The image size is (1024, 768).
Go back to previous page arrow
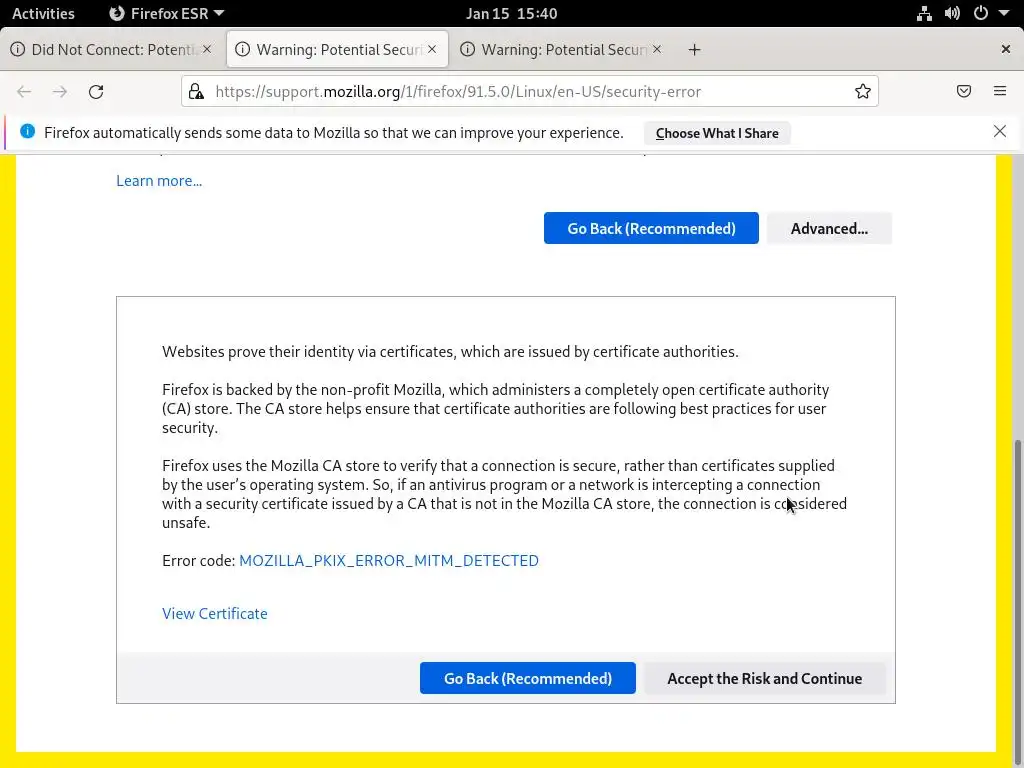(x=24, y=91)
